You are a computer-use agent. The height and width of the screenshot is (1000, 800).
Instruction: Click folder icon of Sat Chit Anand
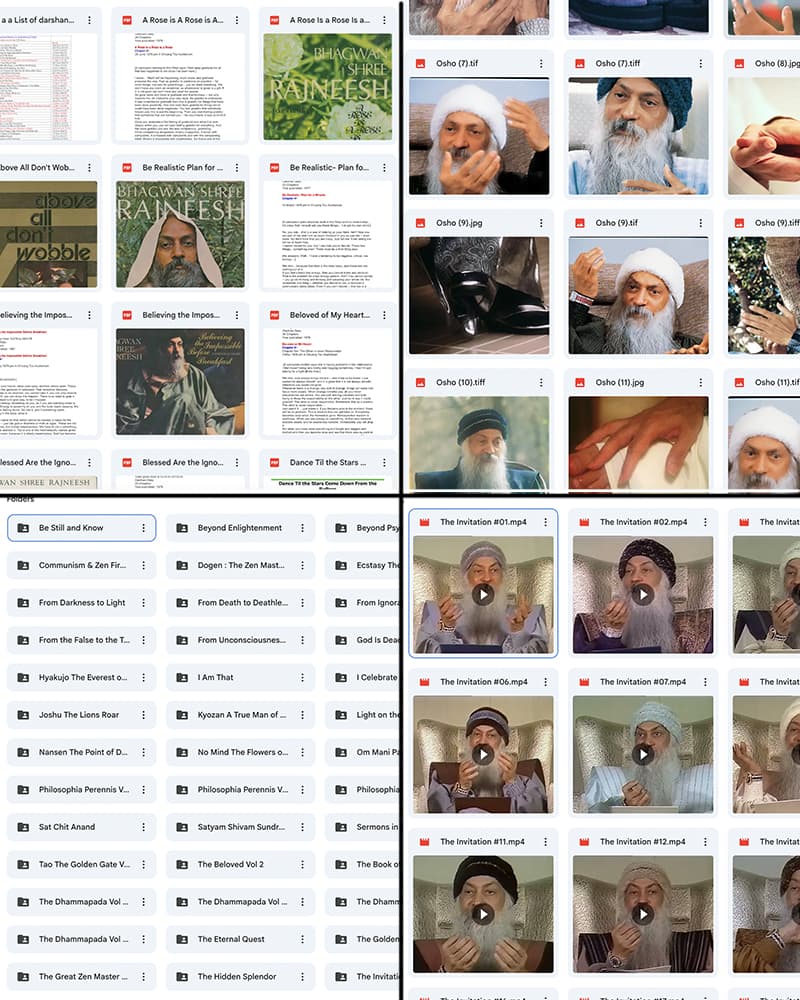pos(23,827)
